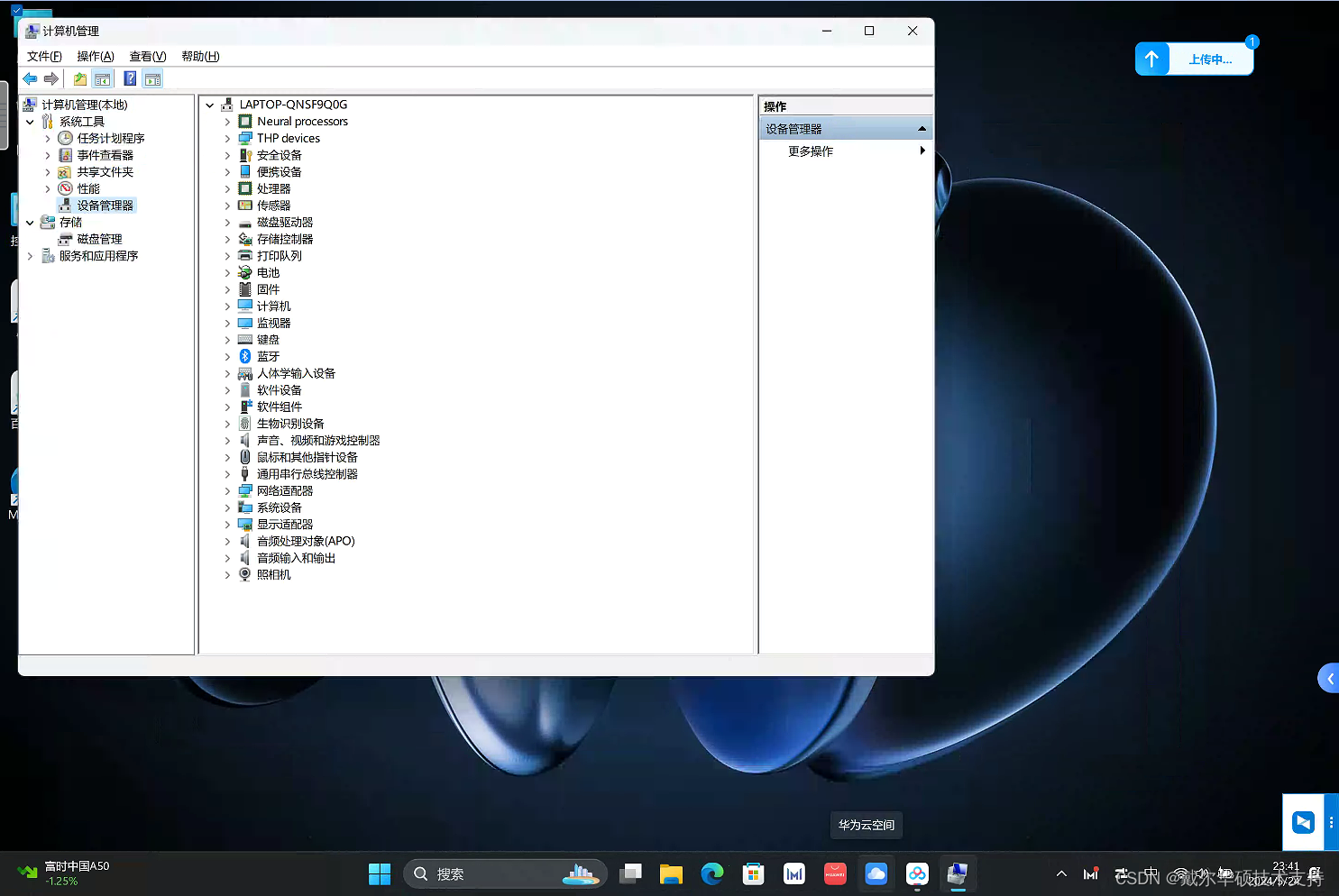This screenshot has width=1339, height=896.
Task: Open Microsoft Edge from the taskbar
Action: [x=712, y=873]
